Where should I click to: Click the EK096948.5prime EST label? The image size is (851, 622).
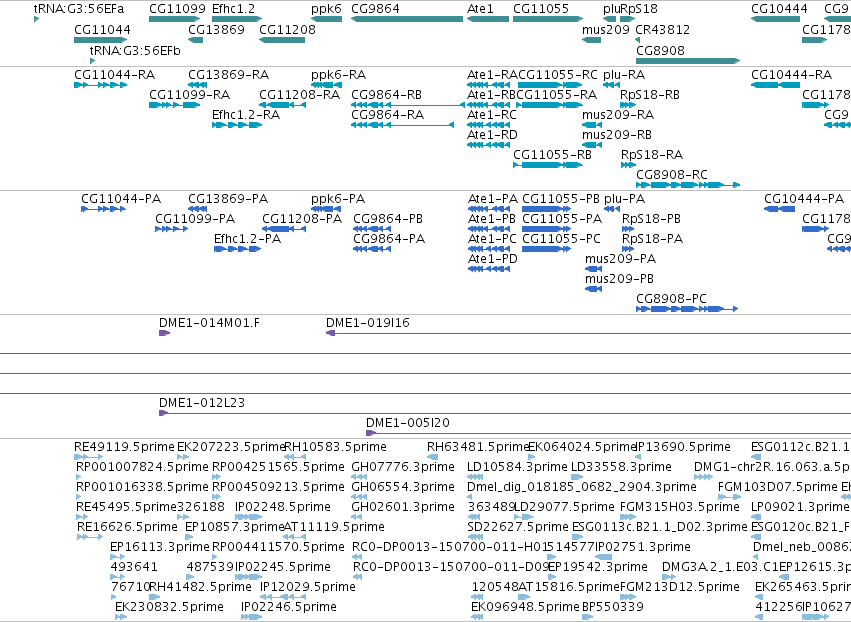click(x=525, y=607)
